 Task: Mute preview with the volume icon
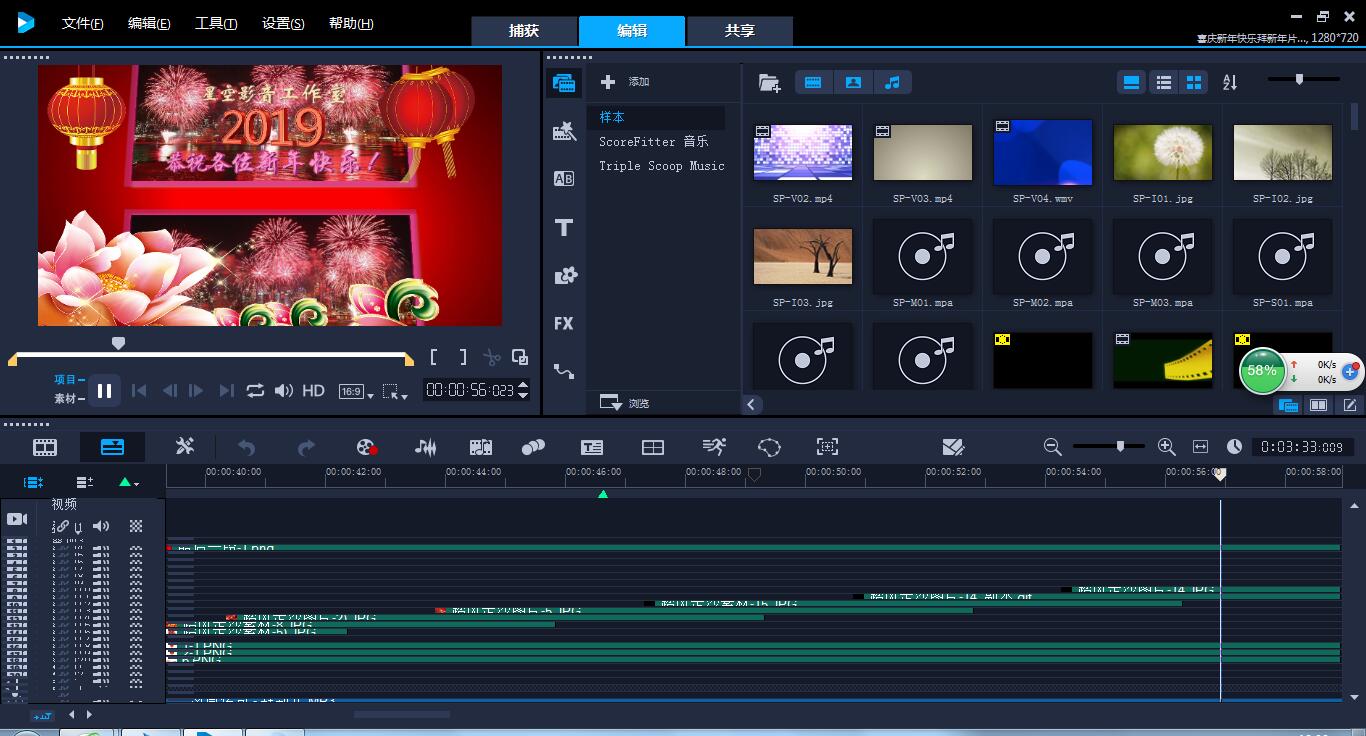coord(284,391)
